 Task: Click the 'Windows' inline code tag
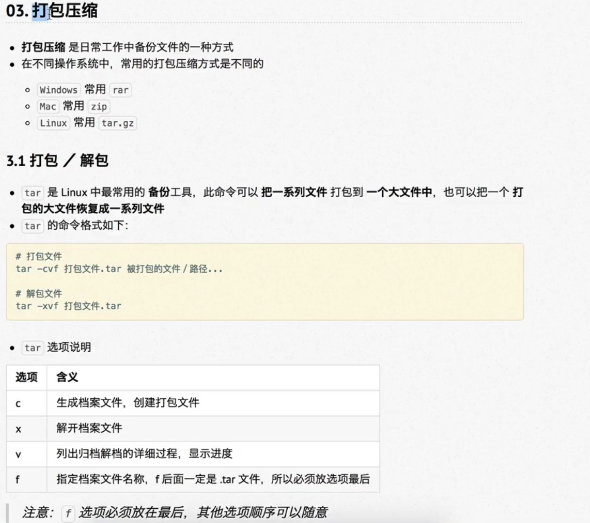pyautogui.click(x=58, y=90)
